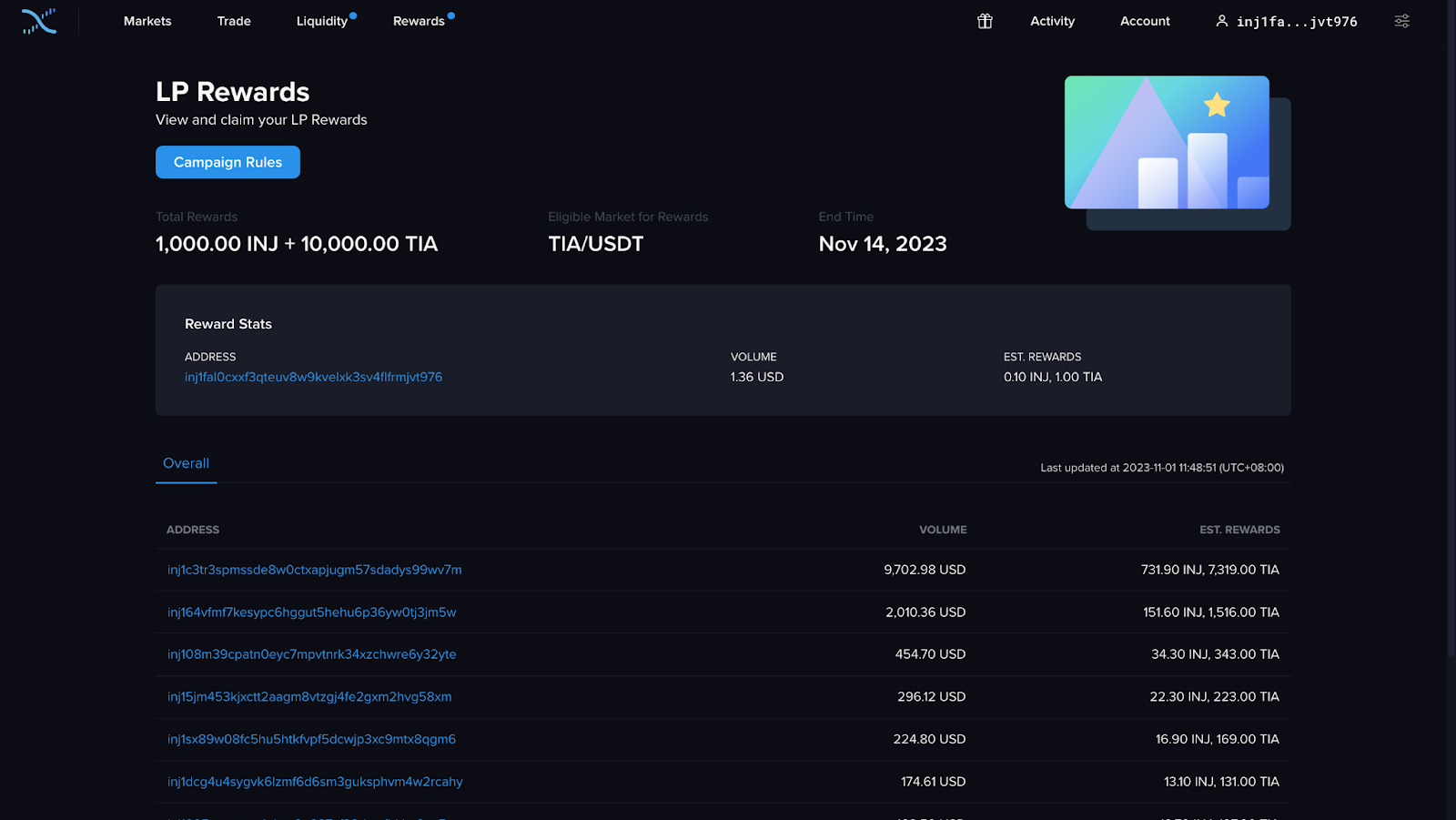Open address inj1sx89w08fc5hu5htkfvpf5dcwjp3xc9mtx8qgm6
The width and height of the screenshot is (1456, 820).
(311, 739)
